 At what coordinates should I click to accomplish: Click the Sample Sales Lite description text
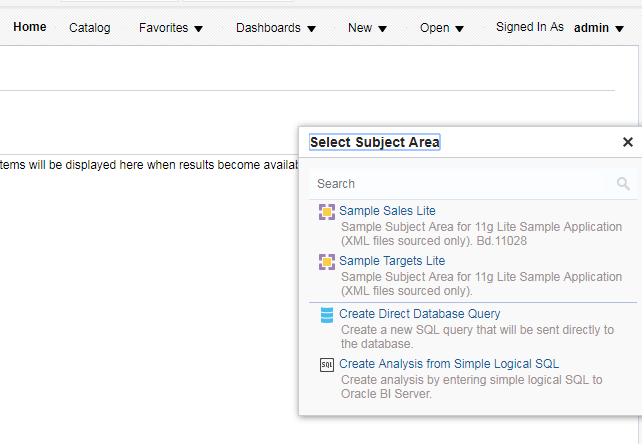click(x=480, y=234)
